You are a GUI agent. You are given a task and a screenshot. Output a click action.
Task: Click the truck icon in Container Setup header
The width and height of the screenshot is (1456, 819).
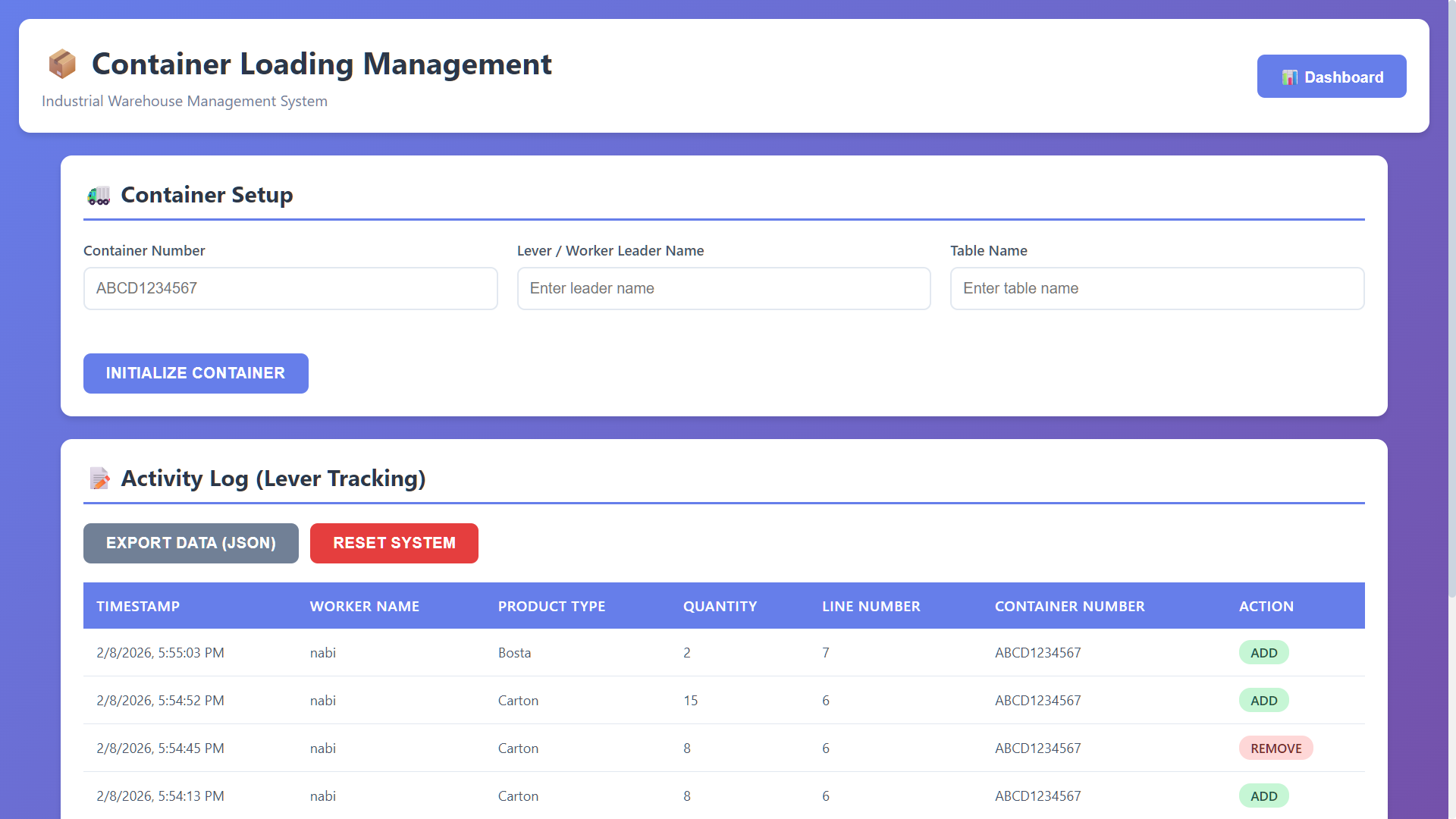click(99, 195)
